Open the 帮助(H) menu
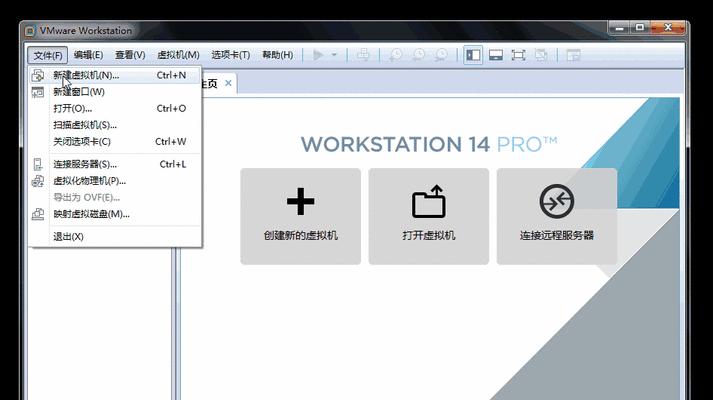 point(277,55)
